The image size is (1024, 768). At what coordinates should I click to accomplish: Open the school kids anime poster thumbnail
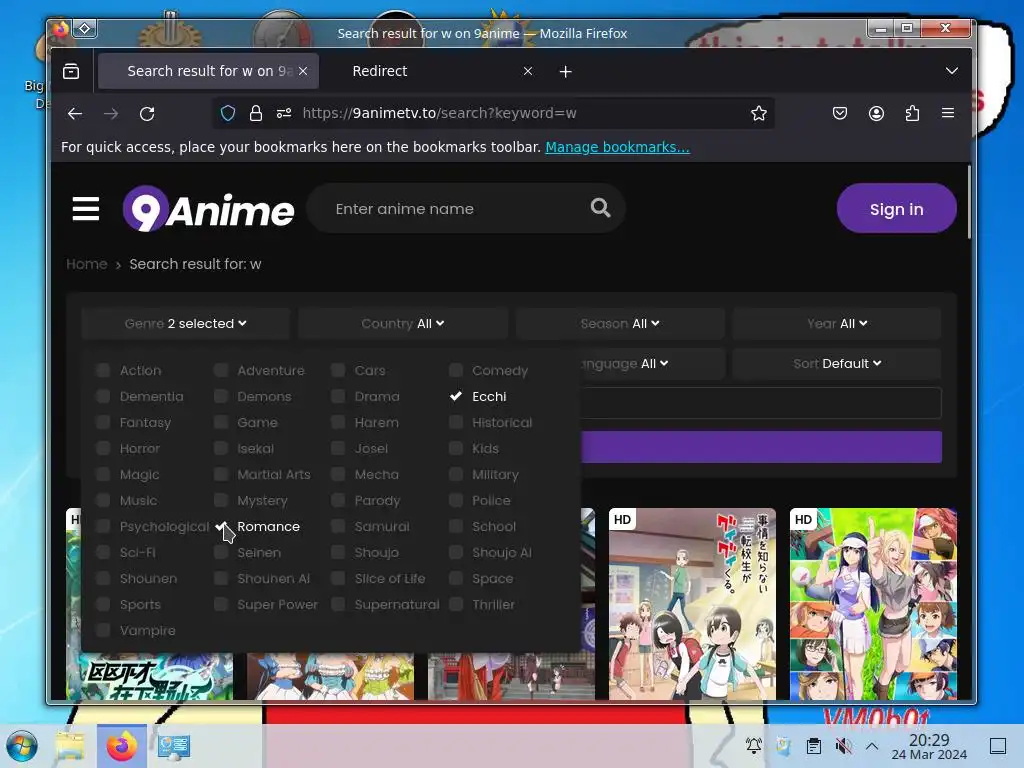tap(692, 604)
